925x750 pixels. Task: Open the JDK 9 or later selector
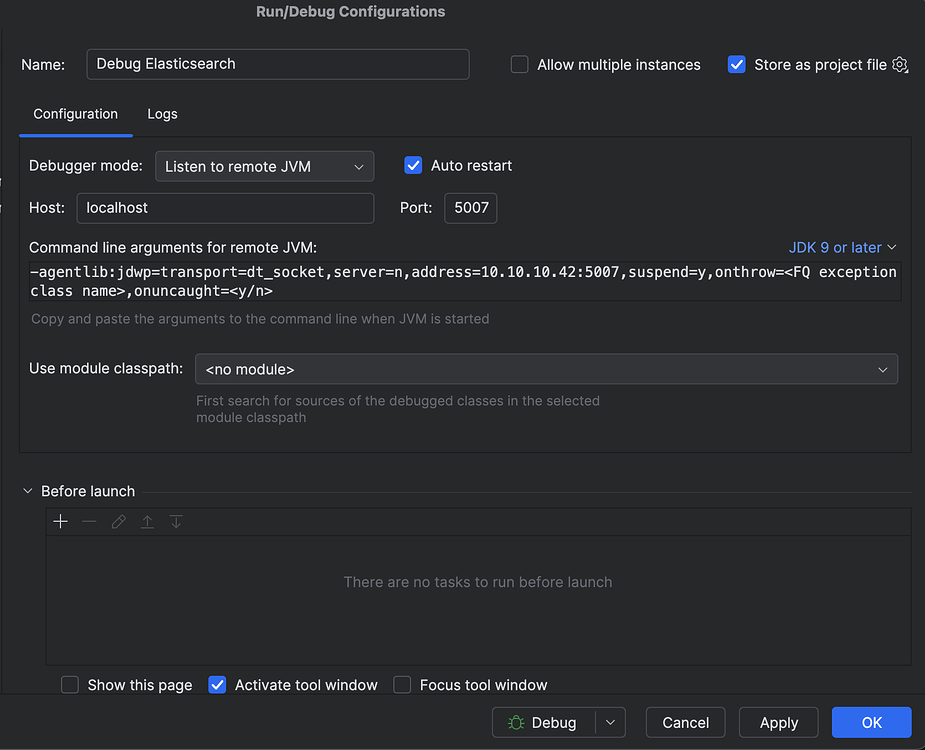[x=843, y=247]
